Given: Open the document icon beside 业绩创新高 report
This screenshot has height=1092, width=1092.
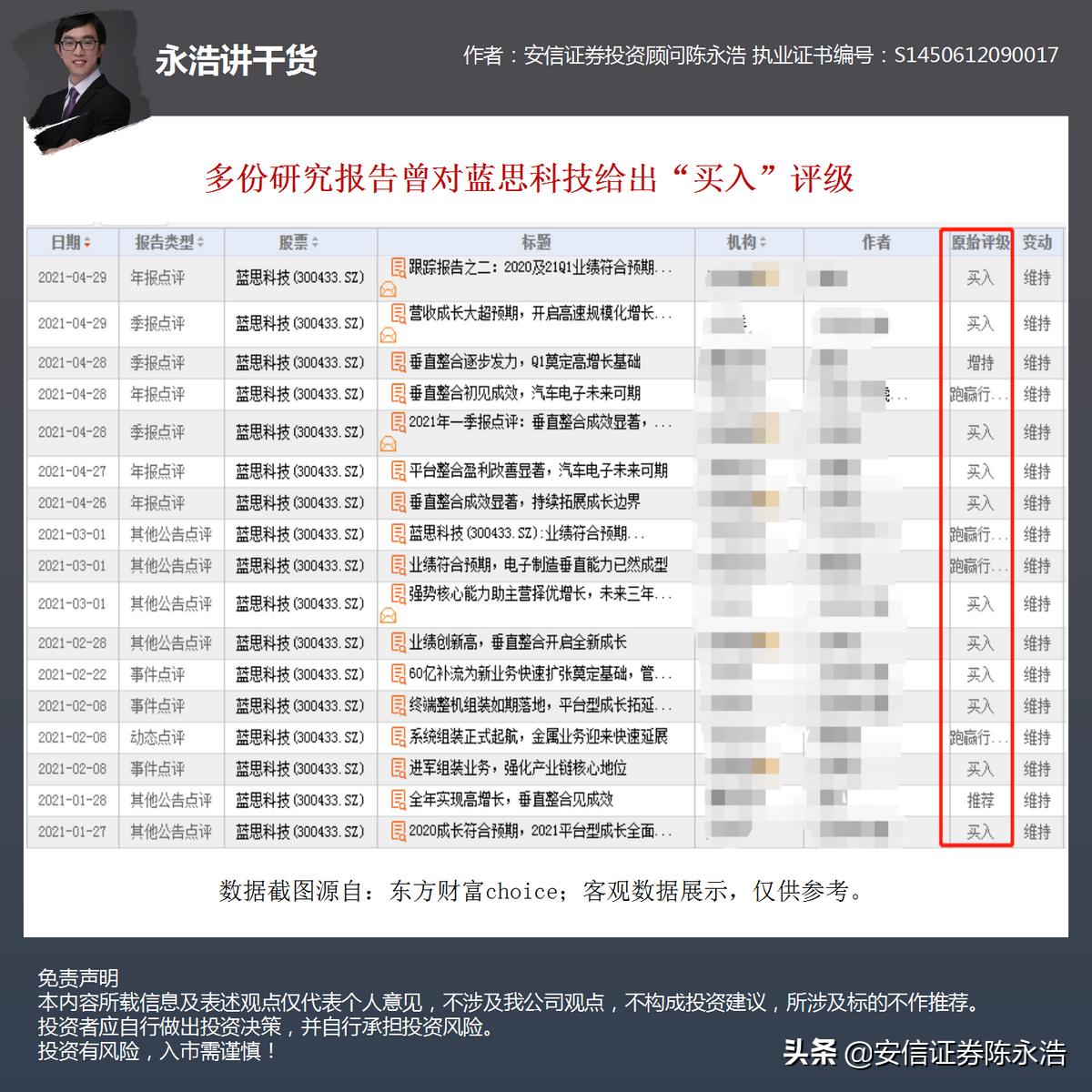Looking at the screenshot, I should pyautogui.click(x=397, y=642).
